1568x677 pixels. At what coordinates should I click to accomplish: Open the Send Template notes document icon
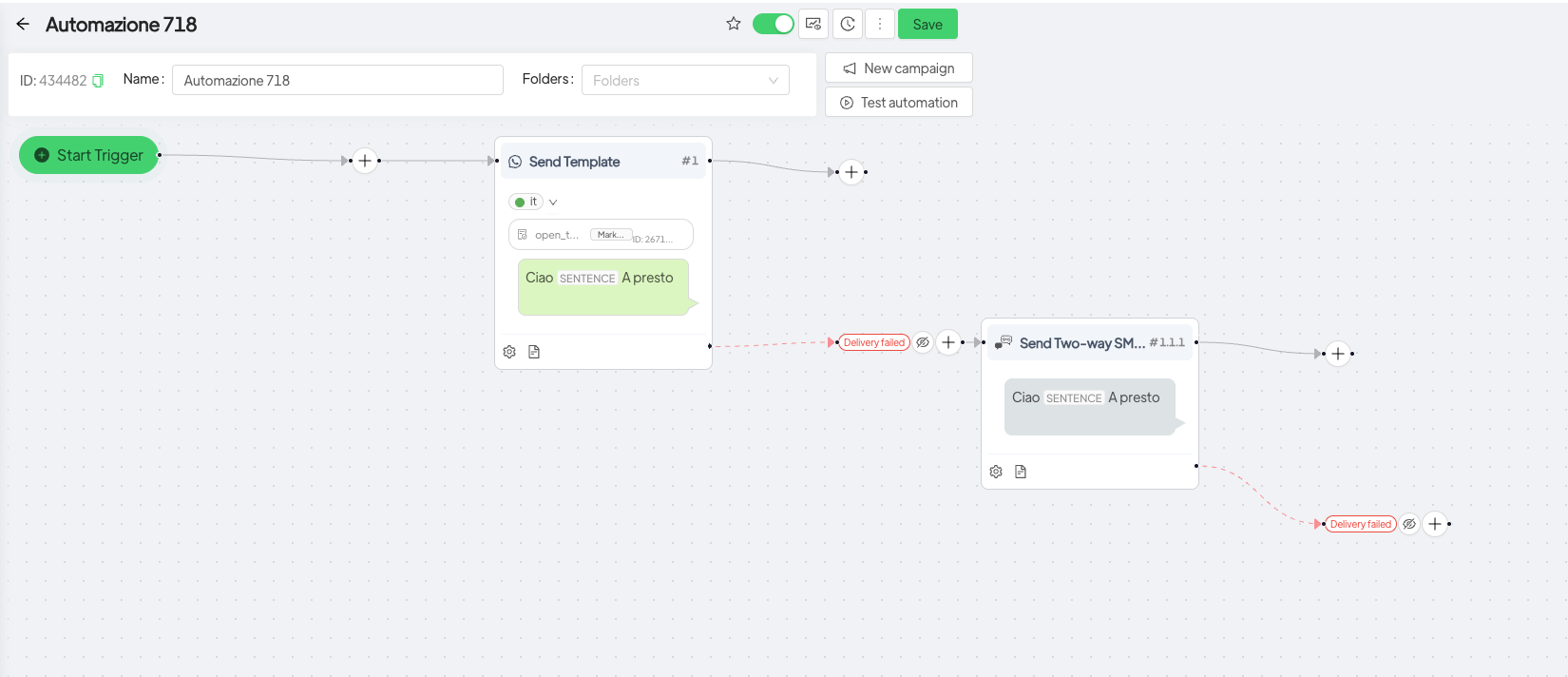click(x=534, y=352)
